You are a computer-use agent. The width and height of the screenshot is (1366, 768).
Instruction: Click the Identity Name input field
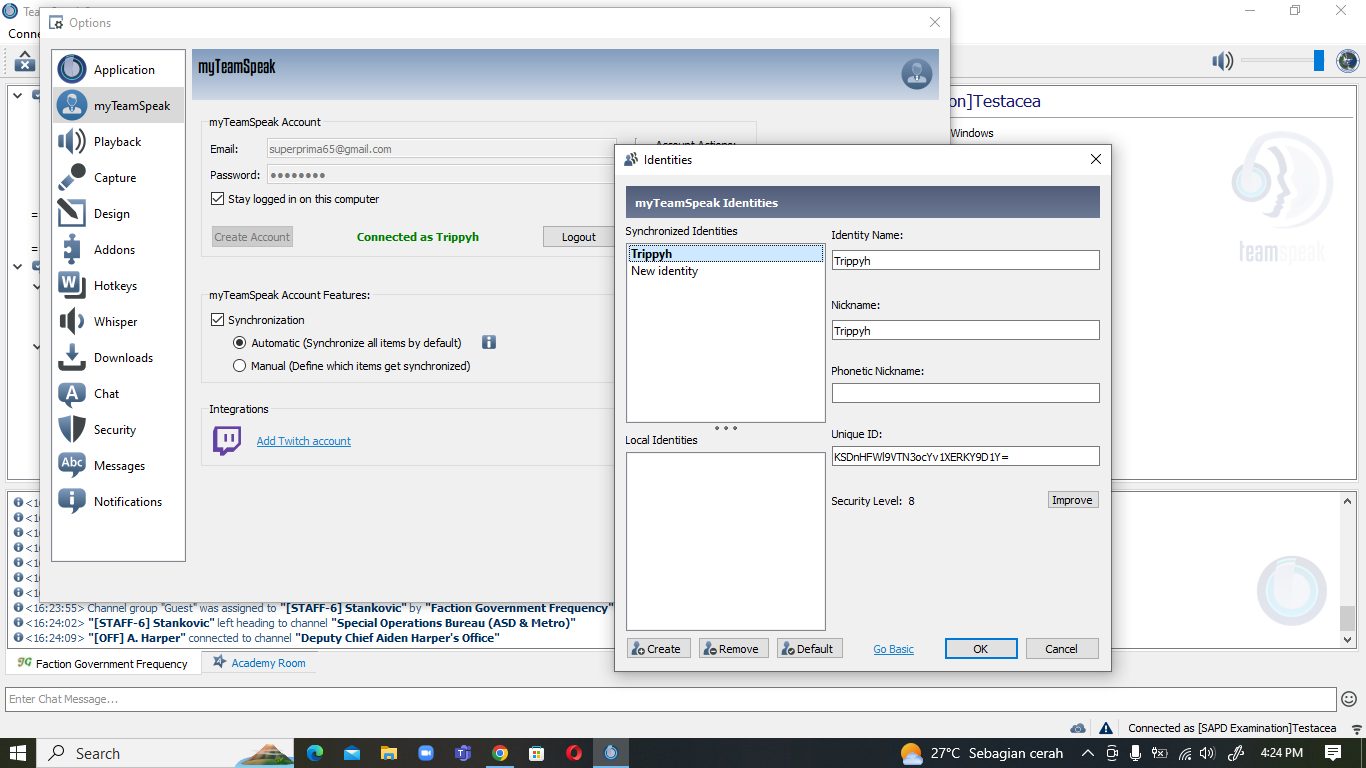pos(965,260)
